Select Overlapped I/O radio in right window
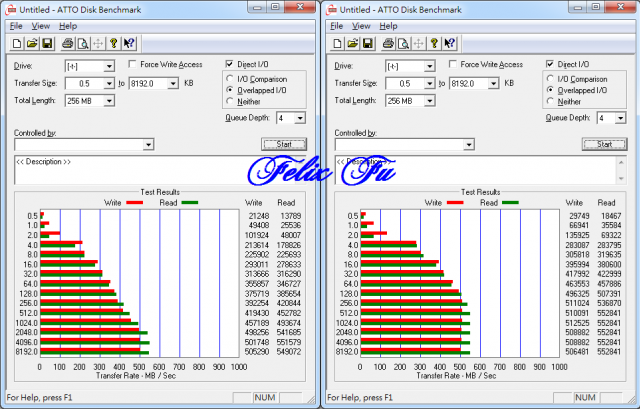Screen dimensions: 640x409 tap(550, 90)
